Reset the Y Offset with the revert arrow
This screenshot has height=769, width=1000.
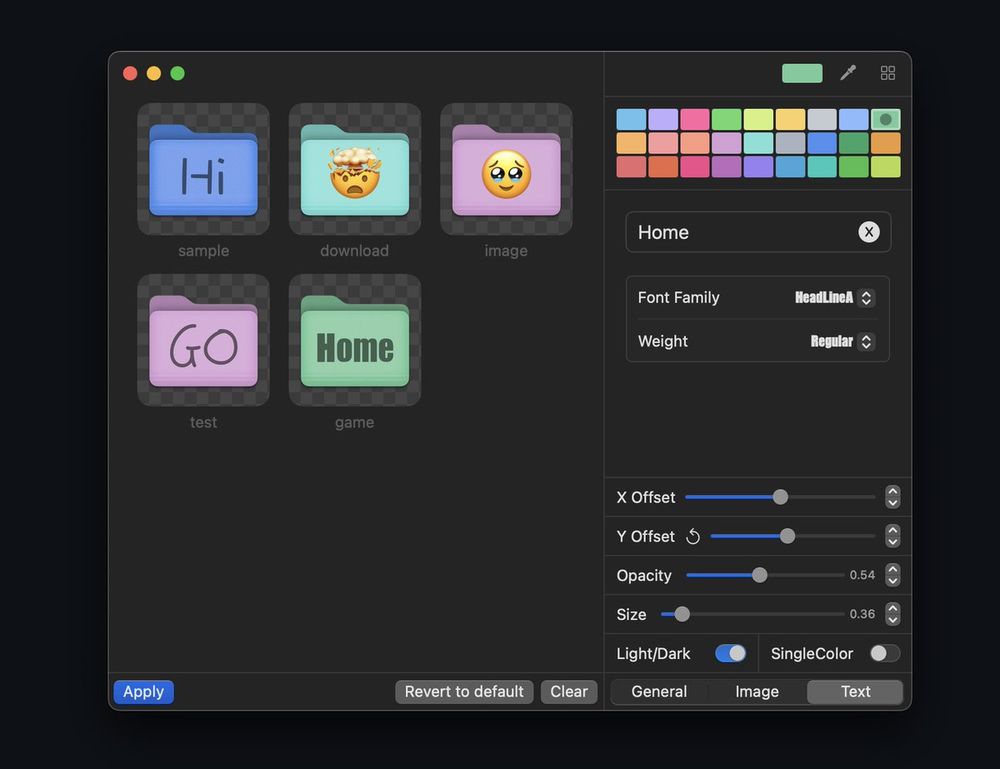pos(693,537)
